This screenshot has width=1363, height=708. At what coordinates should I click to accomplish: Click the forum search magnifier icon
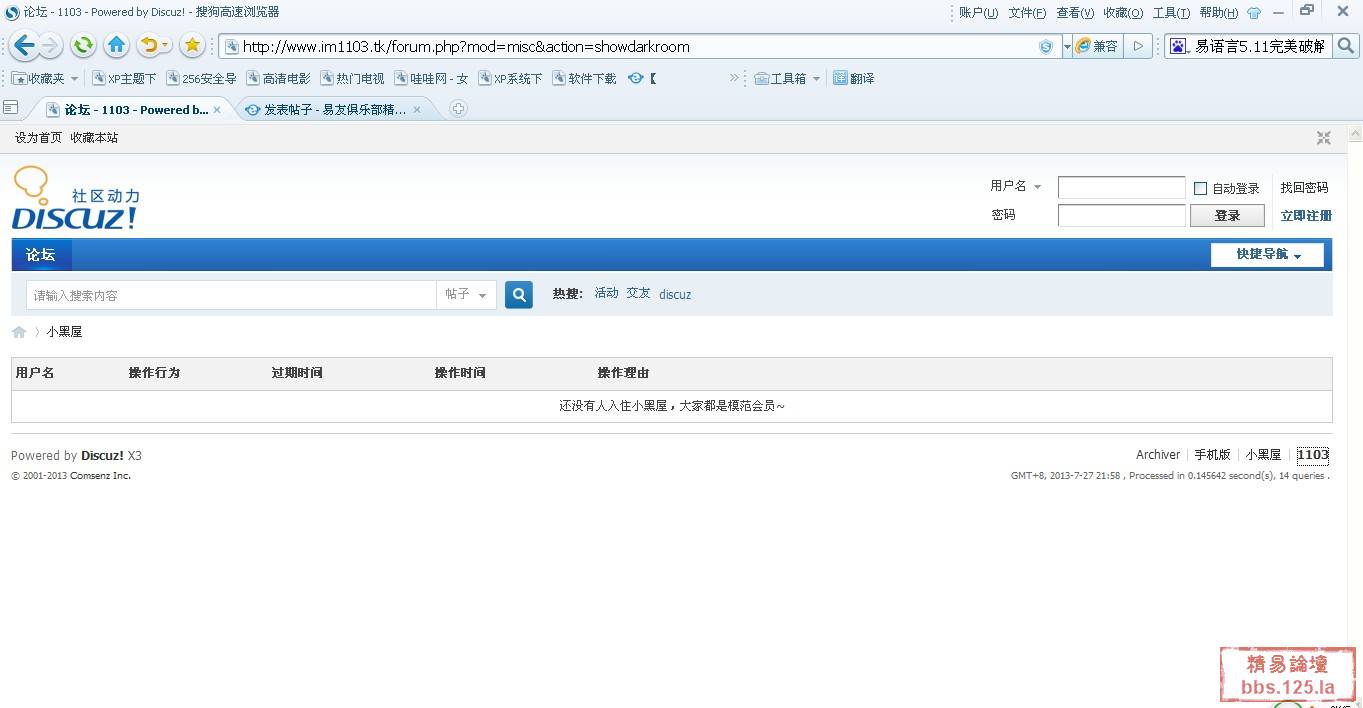(518, 295)
